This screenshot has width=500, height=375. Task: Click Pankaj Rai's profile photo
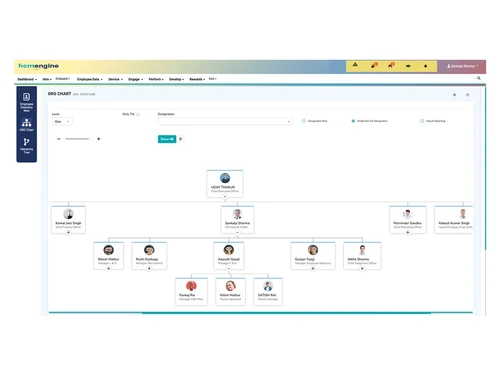[x=191, y=286]
